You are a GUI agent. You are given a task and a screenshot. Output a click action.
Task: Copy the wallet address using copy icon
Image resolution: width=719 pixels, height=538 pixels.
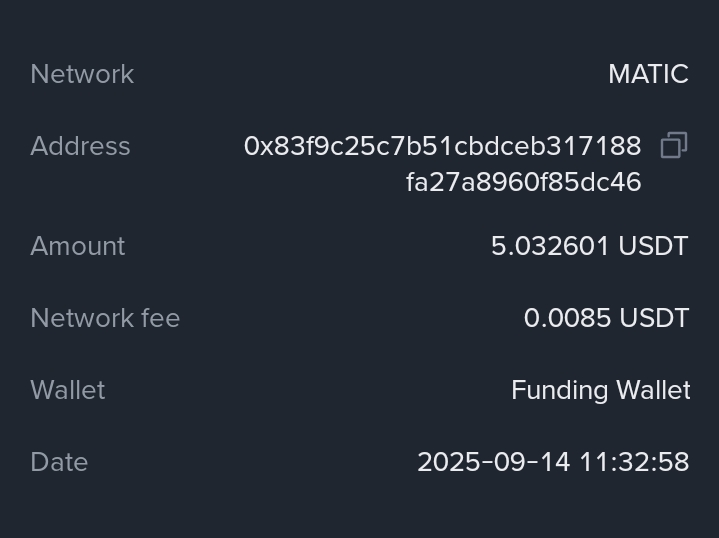(674, 146)
